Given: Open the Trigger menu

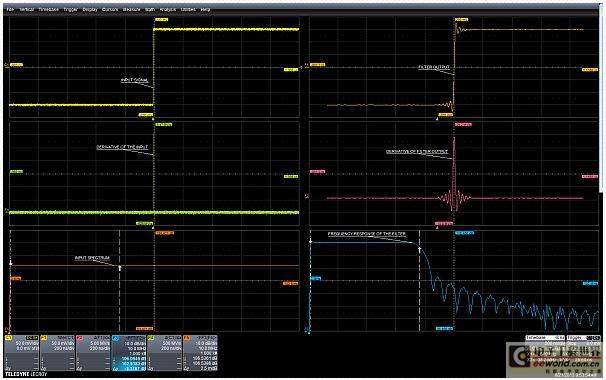Looking at the screenshot, I should click(x=71, y=9).
